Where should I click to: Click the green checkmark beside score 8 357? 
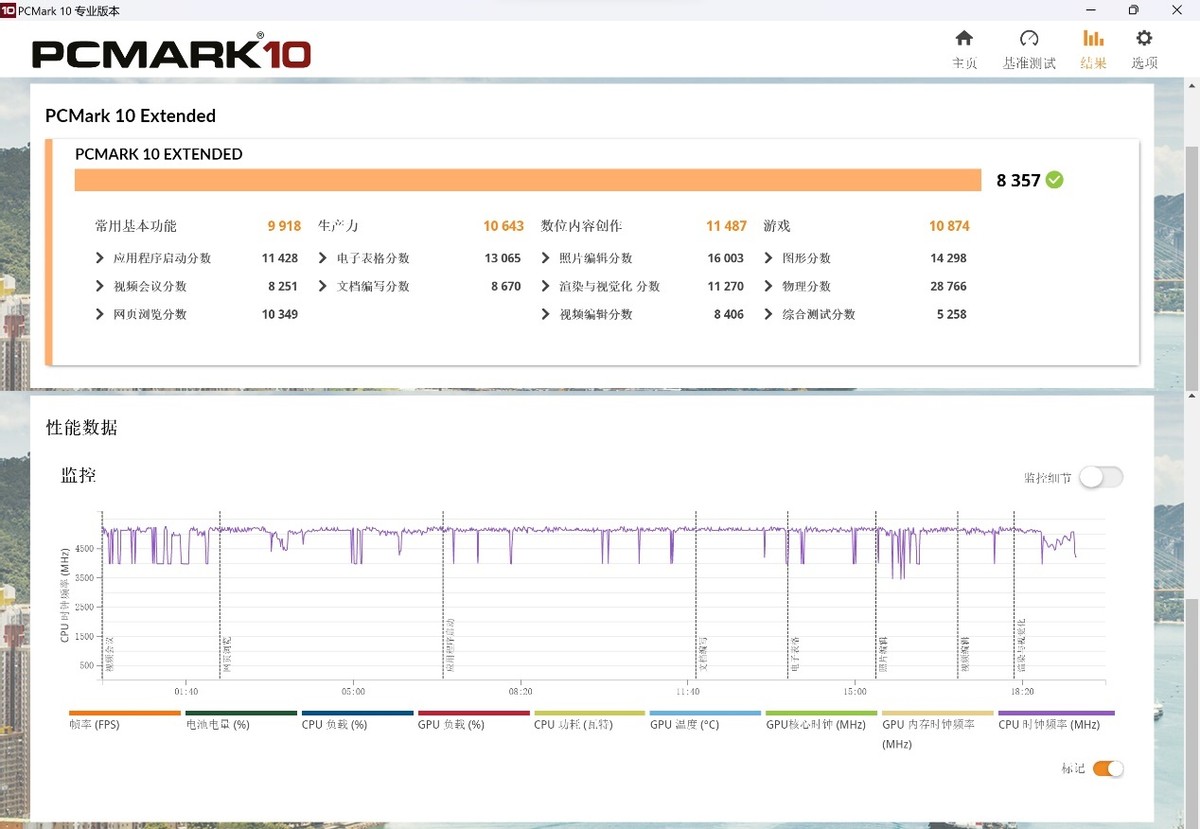coord(1054,180)
